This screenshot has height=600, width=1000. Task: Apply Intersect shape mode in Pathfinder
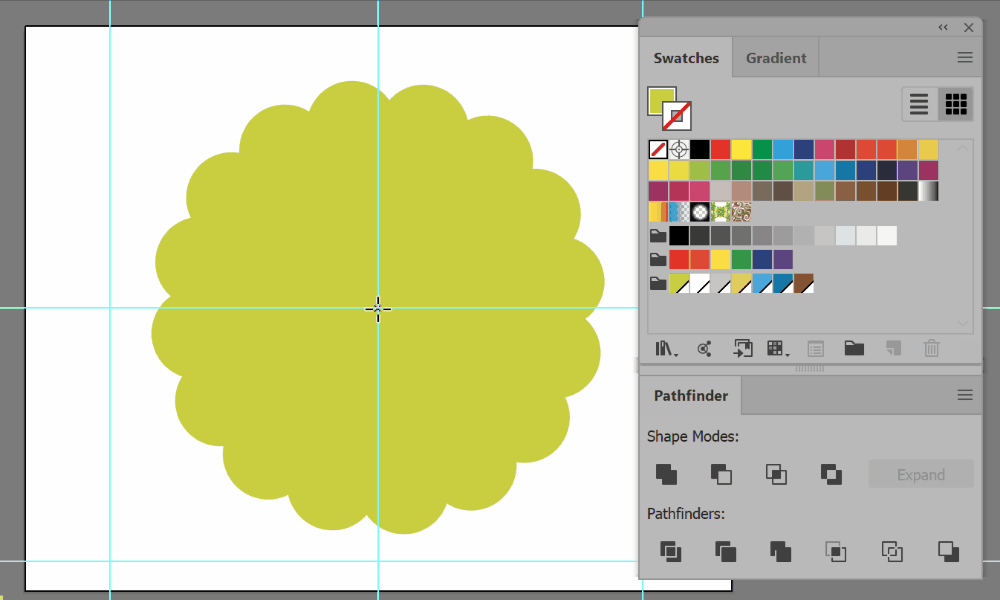776,474
